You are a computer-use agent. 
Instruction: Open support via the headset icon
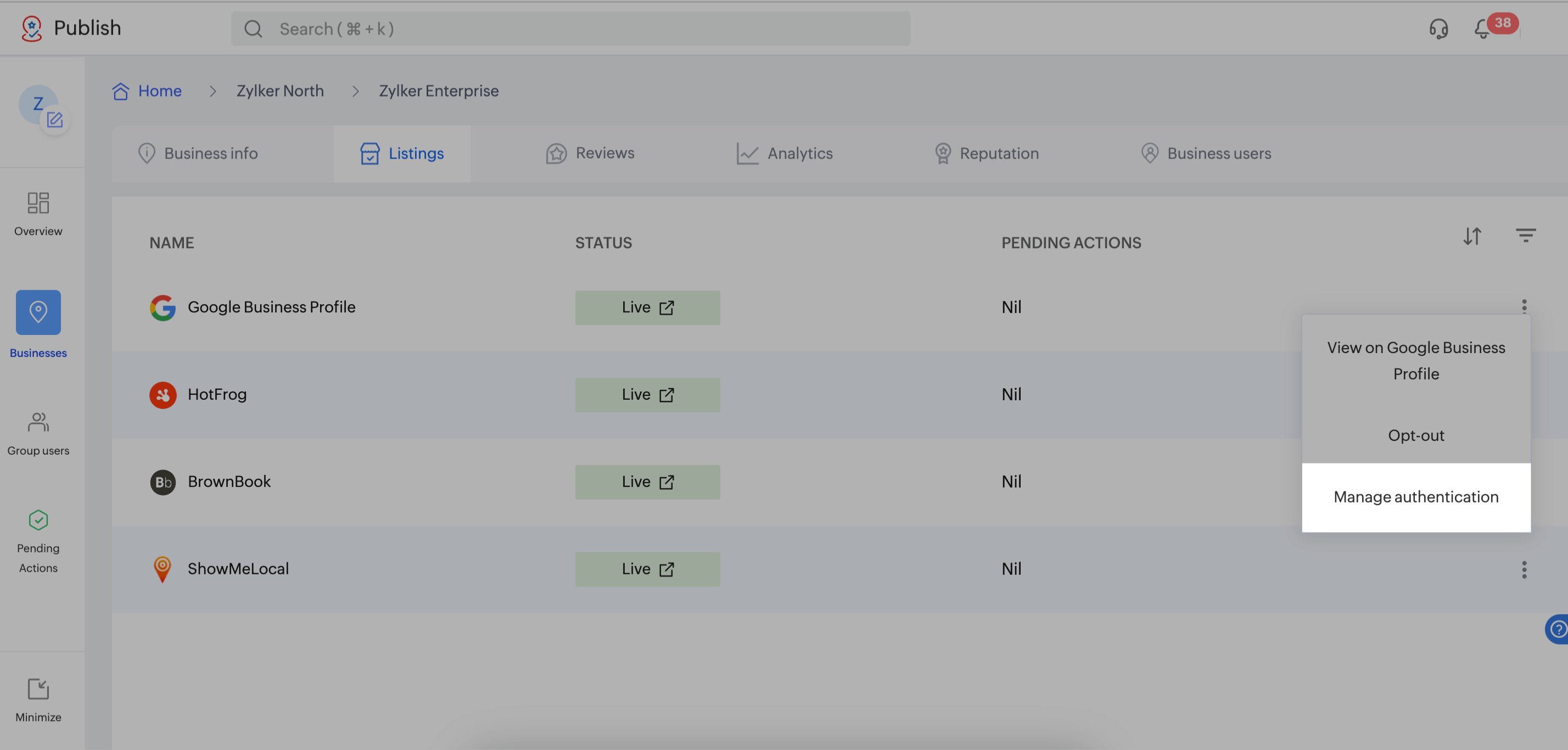(x=1438, y=29)
